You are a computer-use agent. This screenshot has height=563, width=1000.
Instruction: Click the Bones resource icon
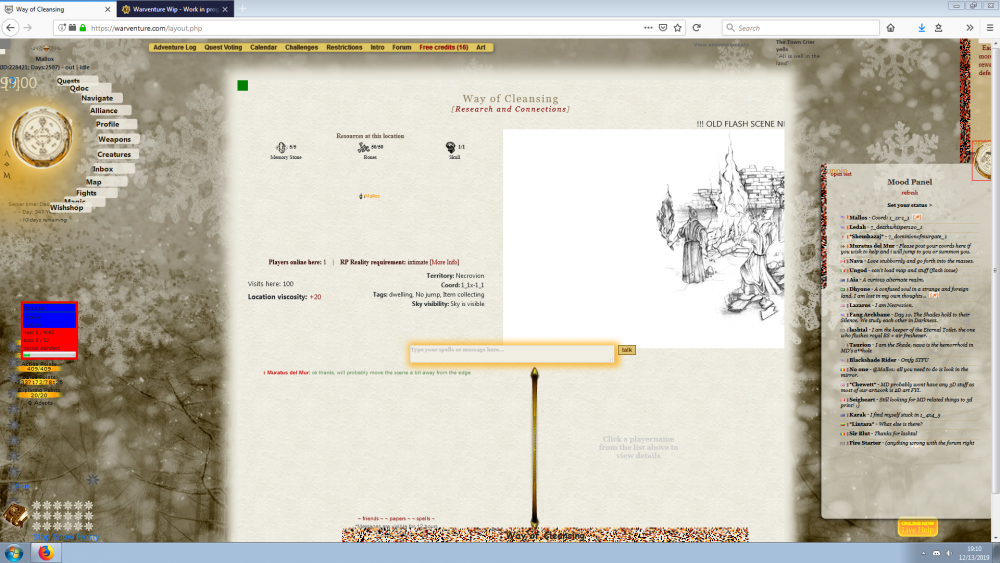pyautogui.click(x=364, y=147)
